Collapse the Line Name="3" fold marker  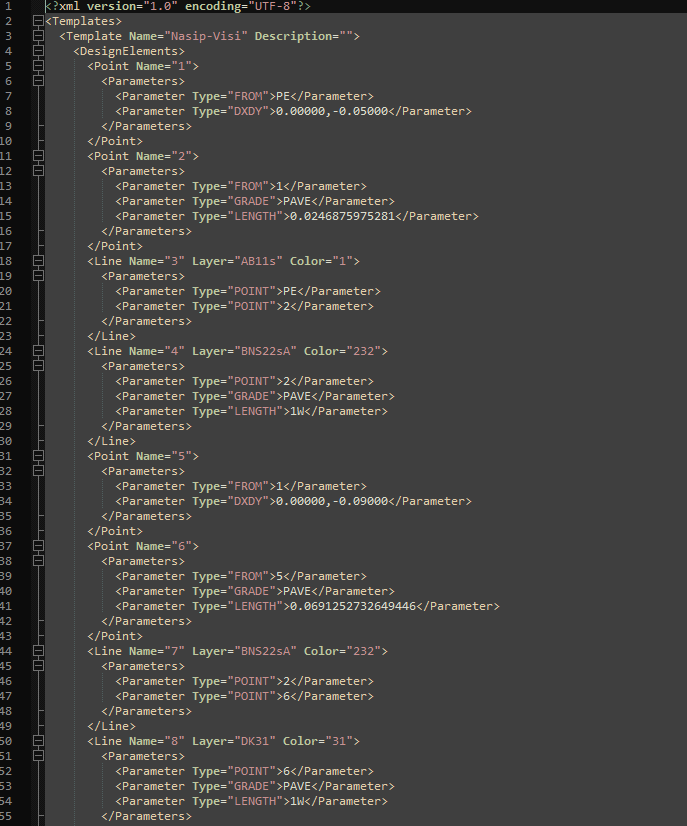[38, 261]
